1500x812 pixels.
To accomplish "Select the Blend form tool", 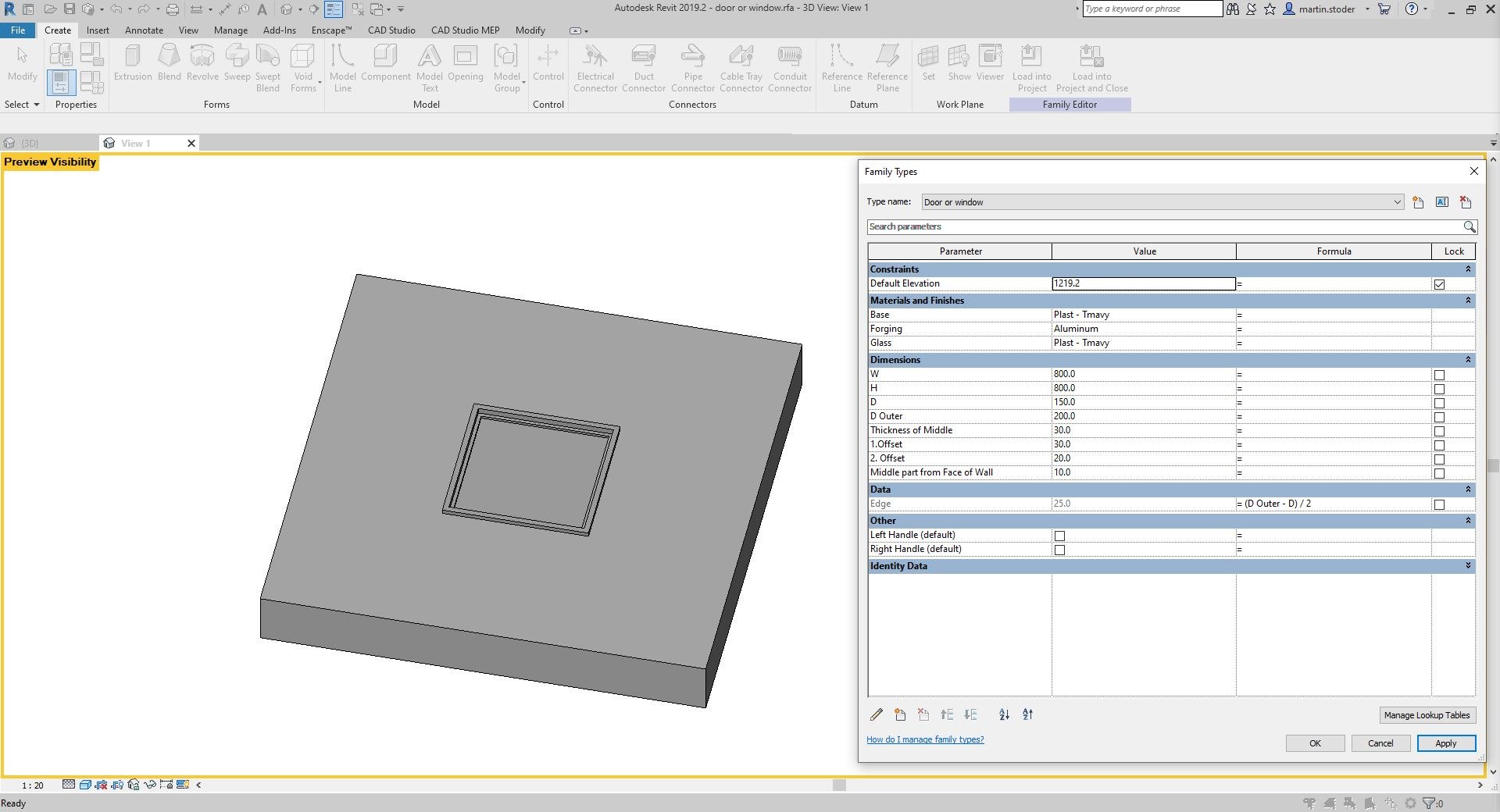I will 169,62.
